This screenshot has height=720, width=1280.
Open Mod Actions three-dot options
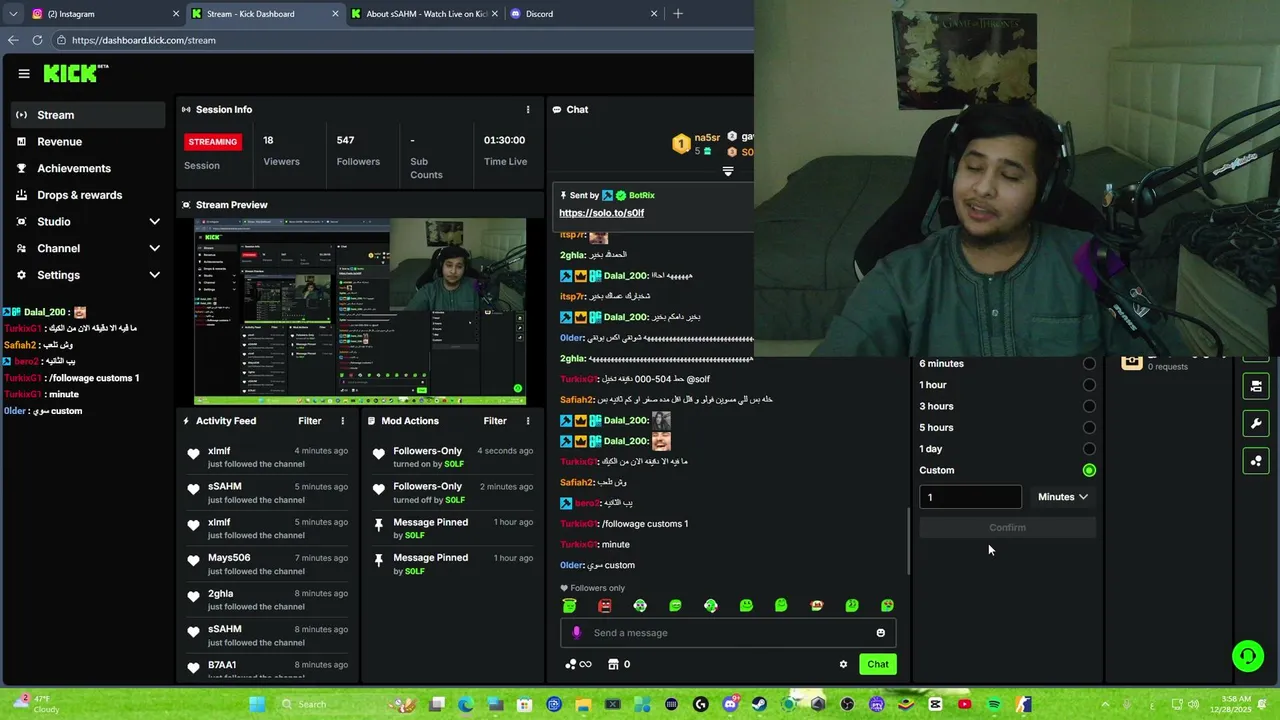528,421
